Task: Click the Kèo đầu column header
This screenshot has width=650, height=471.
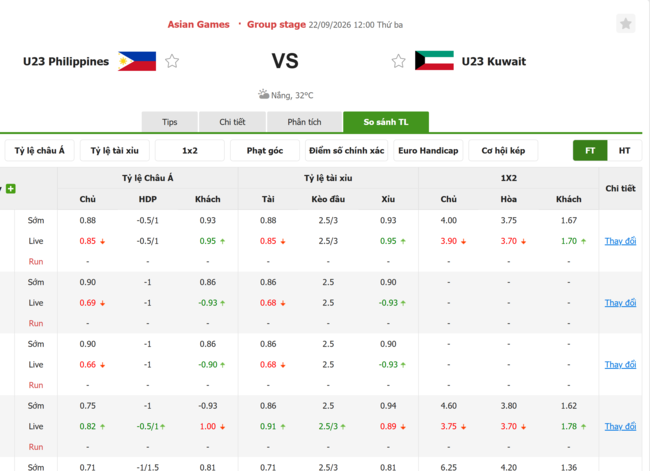Action: pyautogui.click(x=328, y=199)
